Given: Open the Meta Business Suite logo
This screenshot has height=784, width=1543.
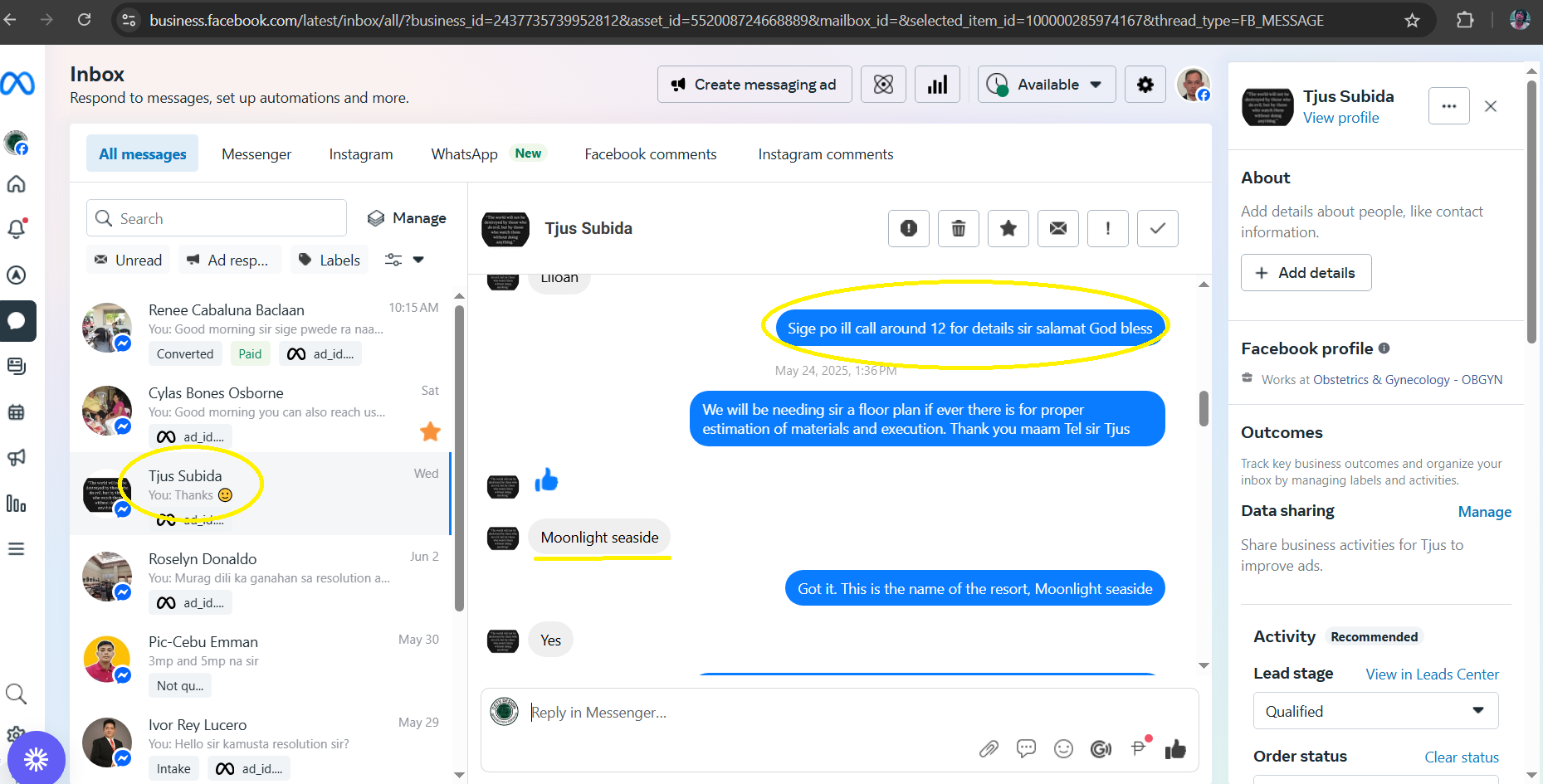Looking at the screenshot, I should [x=17, y=84].
